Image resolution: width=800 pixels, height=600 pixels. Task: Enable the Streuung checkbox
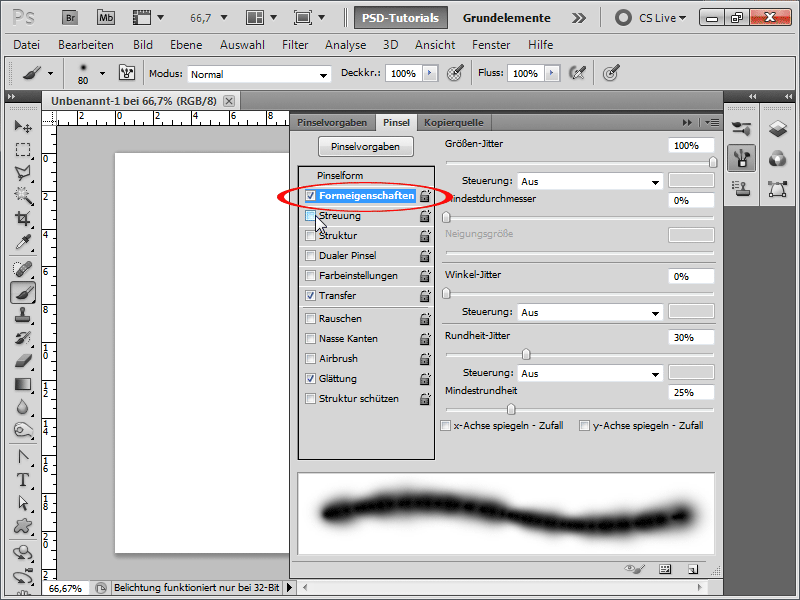310,216
